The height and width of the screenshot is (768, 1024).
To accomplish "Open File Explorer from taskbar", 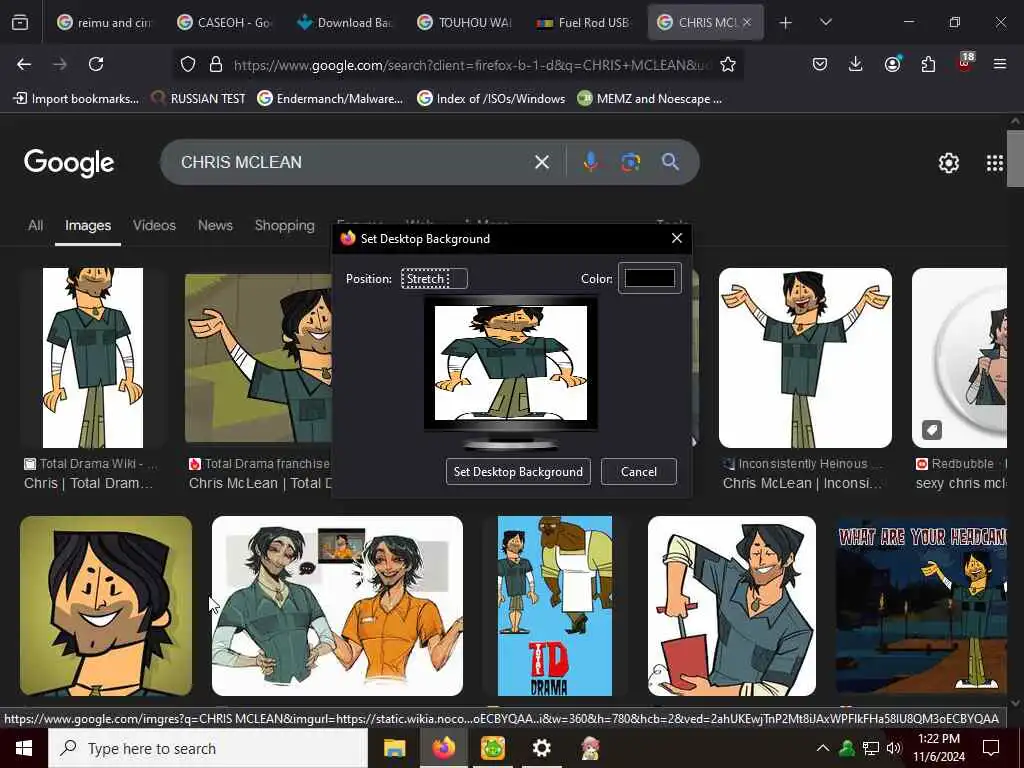I will click(x=394, y=748).
